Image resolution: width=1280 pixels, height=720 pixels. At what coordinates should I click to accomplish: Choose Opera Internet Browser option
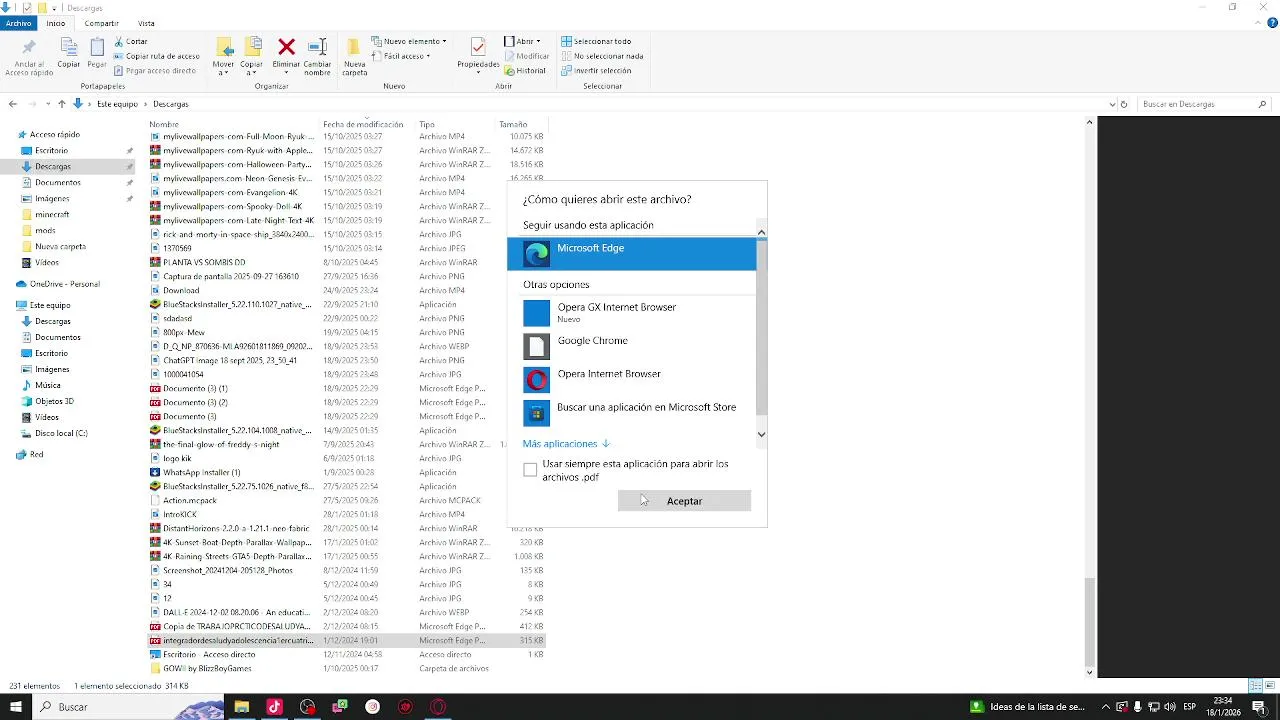click(631, 379)
